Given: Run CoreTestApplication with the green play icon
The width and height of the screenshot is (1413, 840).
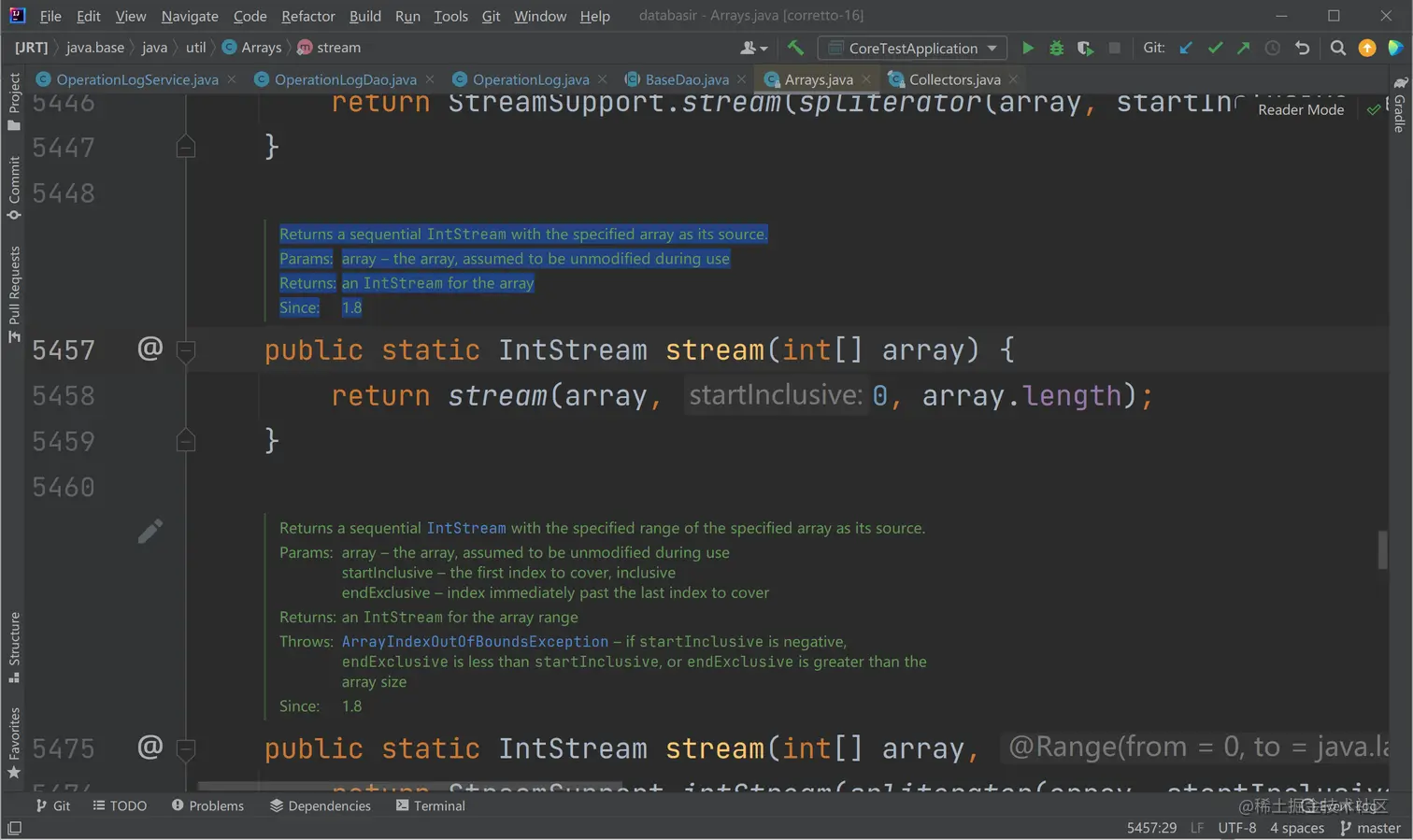Looking at the screenshot, I should pyautogui.click(x=1028, y=48).
